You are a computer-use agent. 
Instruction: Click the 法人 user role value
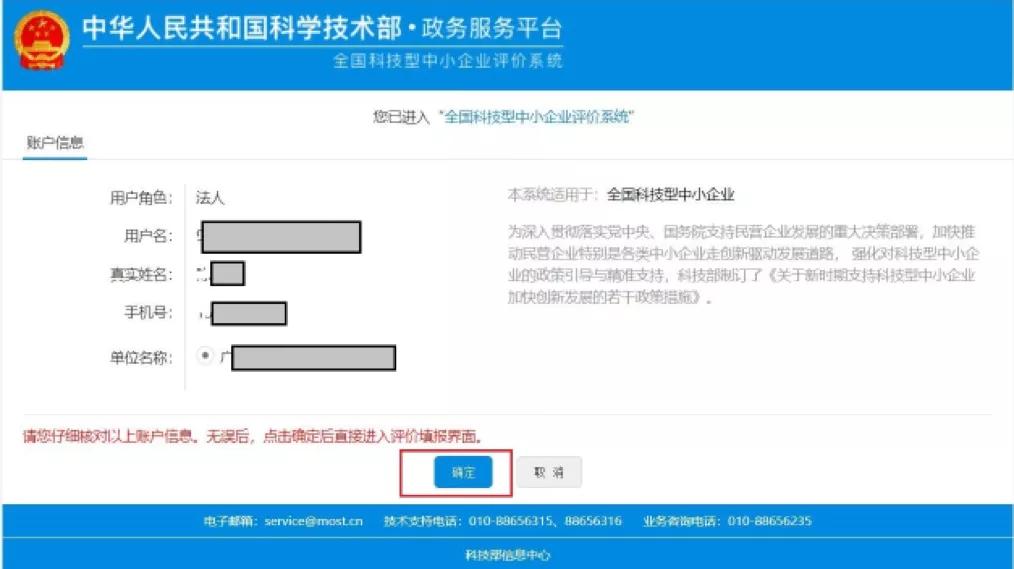(x=210, y=198)
